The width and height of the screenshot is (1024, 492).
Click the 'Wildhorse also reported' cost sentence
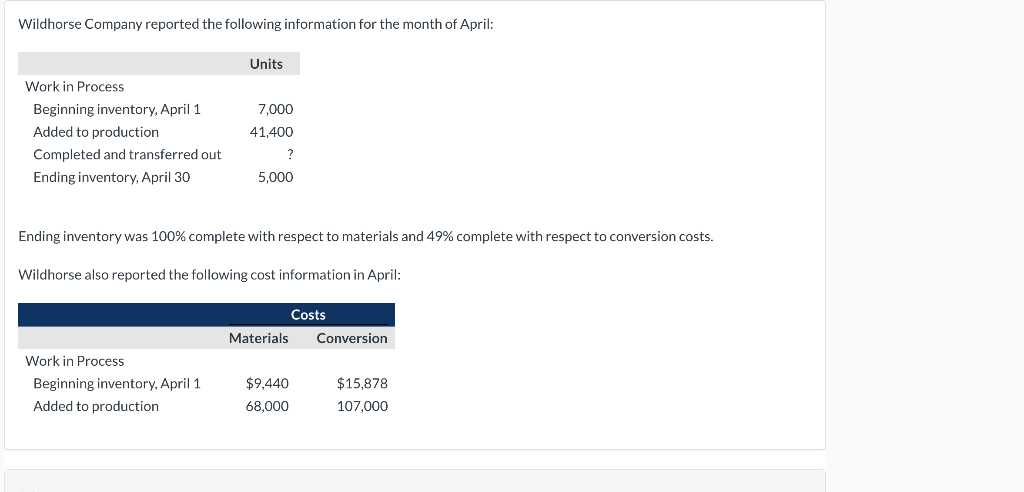(x=209, y=275)
